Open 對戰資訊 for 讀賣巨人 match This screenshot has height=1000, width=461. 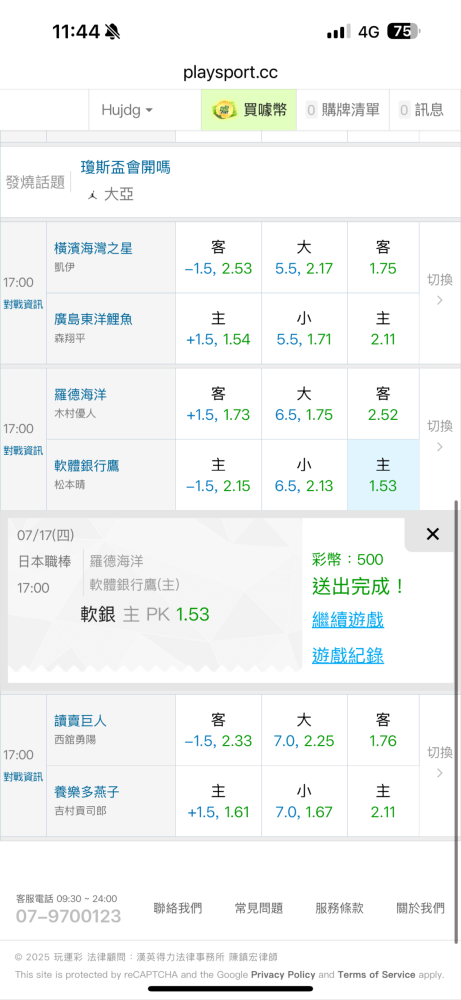(x=23, y=777)
